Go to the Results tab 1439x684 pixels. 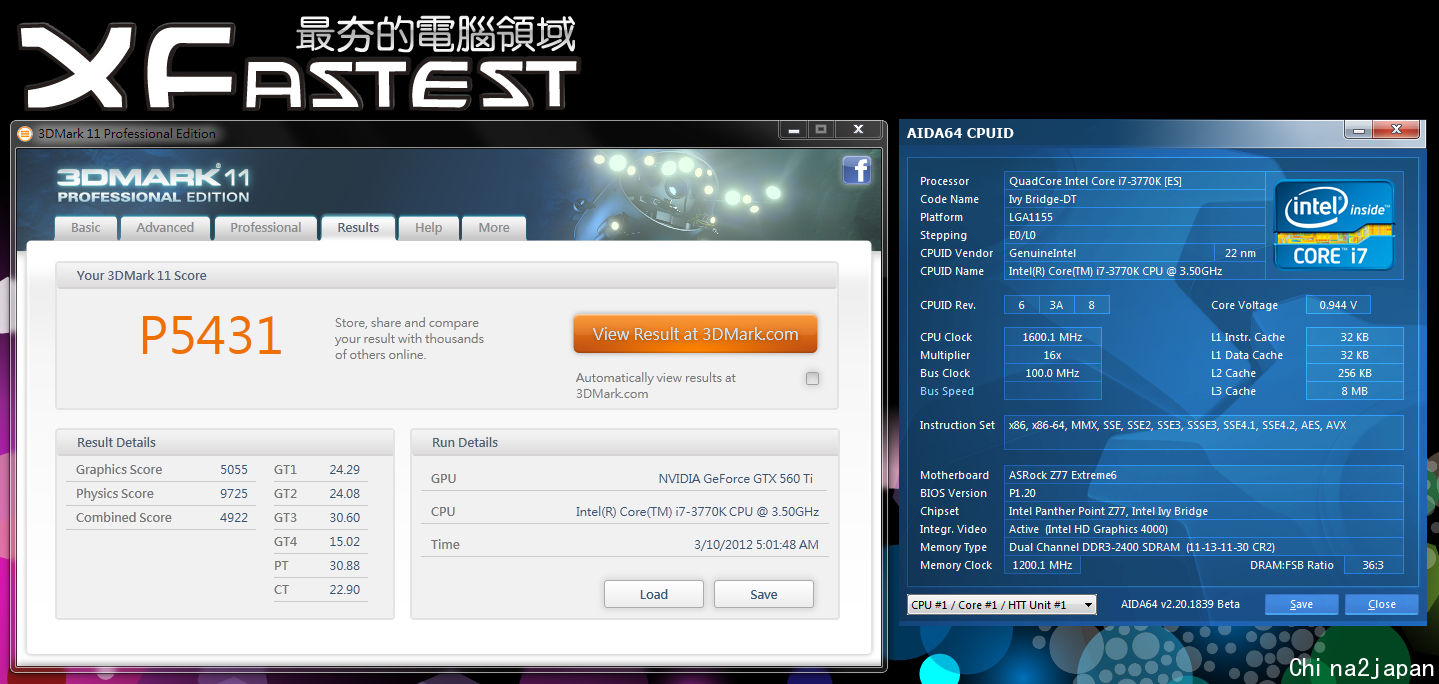(x=358, y=228)
